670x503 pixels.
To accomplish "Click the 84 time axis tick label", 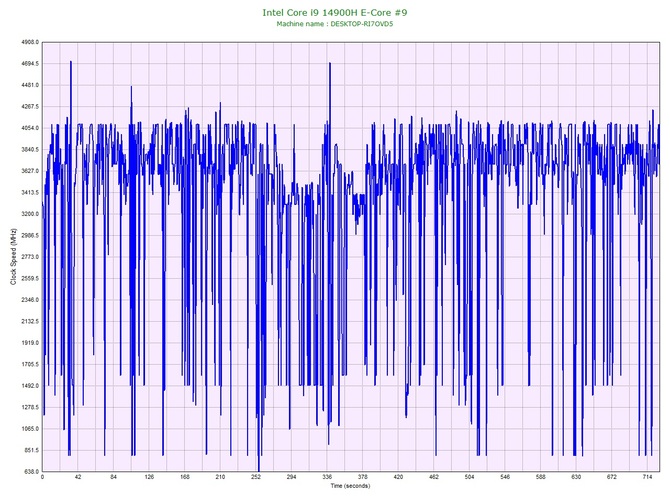I will pos(114,477).
